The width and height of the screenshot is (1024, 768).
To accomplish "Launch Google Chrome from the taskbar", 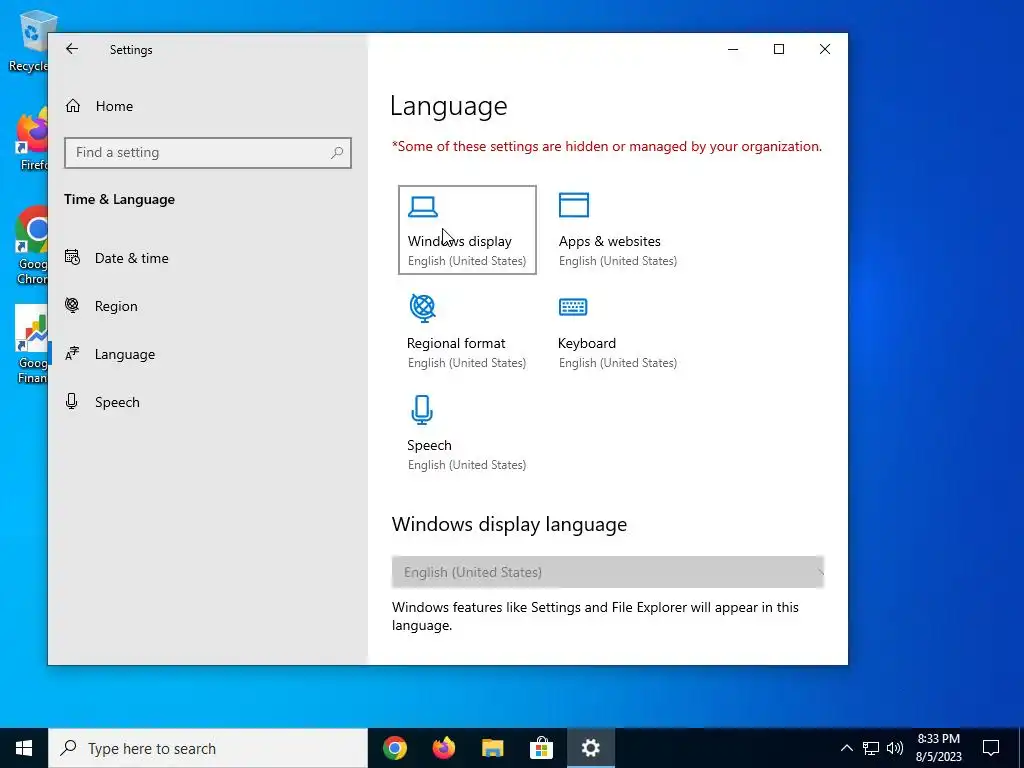I will click(x=395, y=748).
